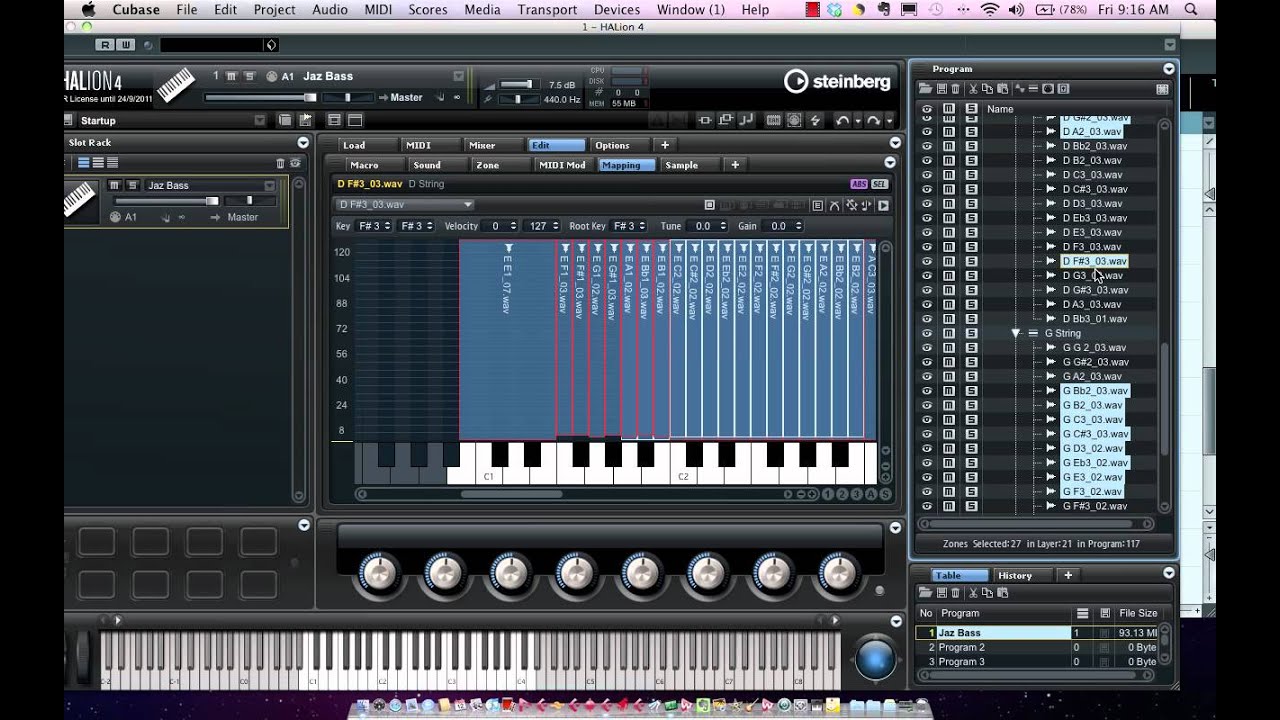1280x720 pixels.
Task: Open the D F#3_03.wav zone dropdown
Action: (x=405, y=205)
